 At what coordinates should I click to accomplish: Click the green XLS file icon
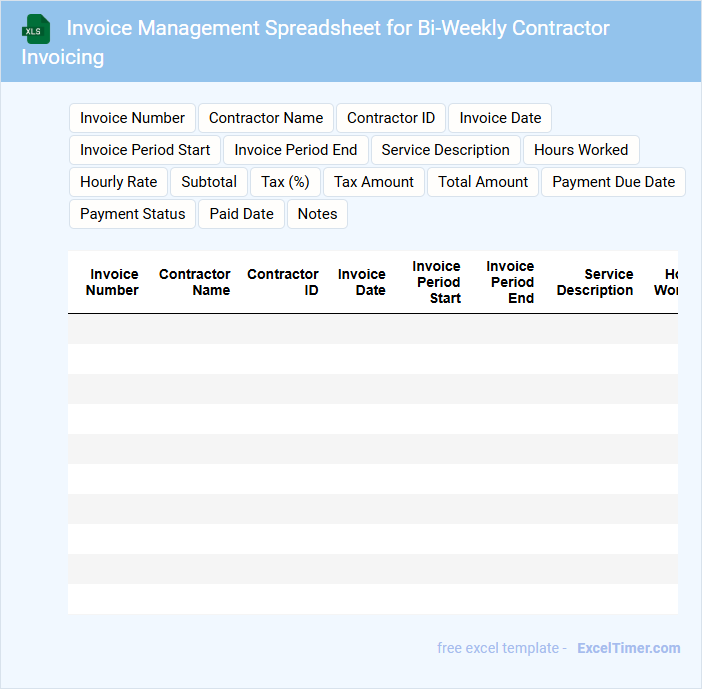[x=36, y=30]
